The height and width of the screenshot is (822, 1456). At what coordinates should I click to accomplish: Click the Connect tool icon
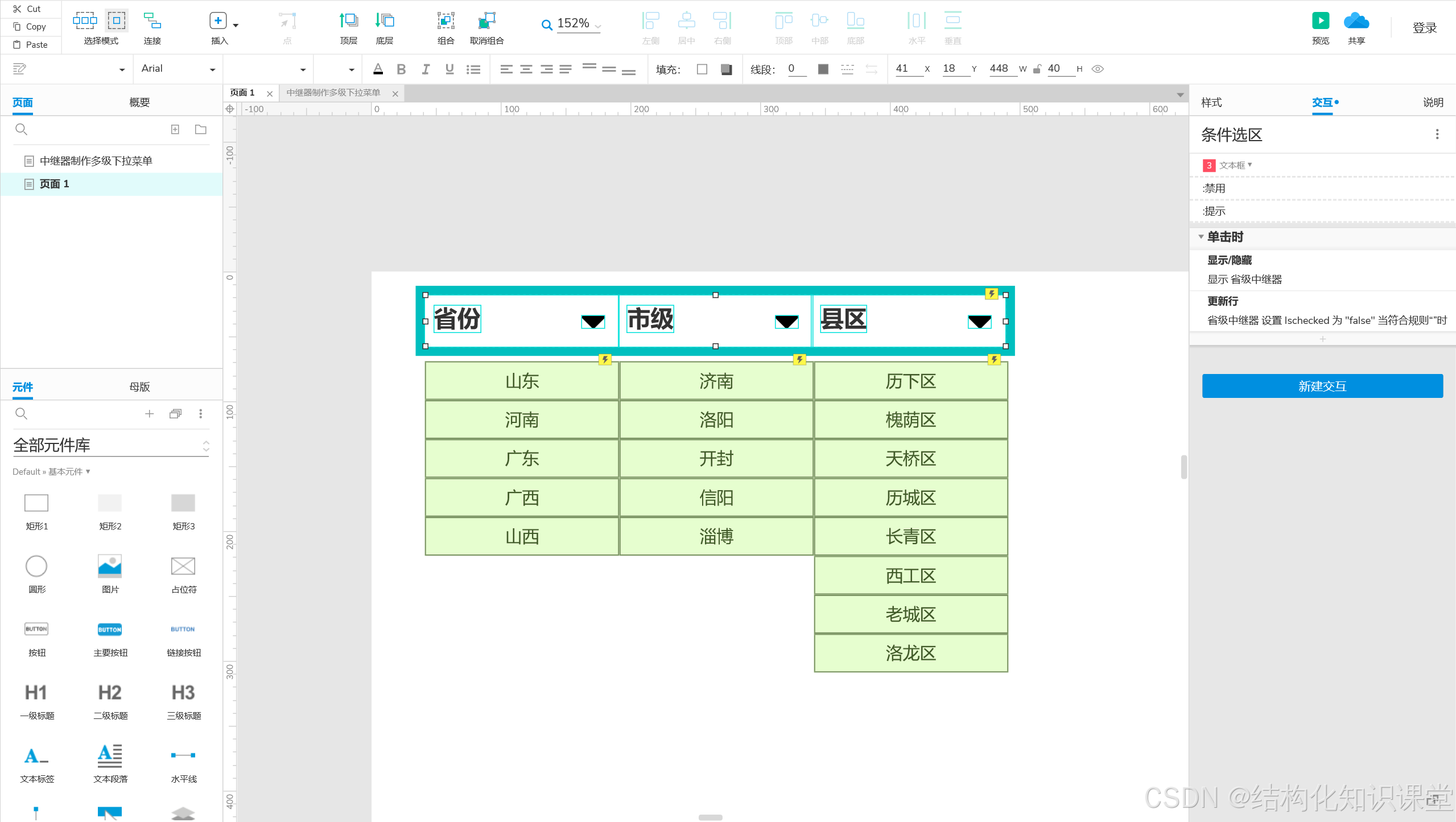(x=152, y=21)
